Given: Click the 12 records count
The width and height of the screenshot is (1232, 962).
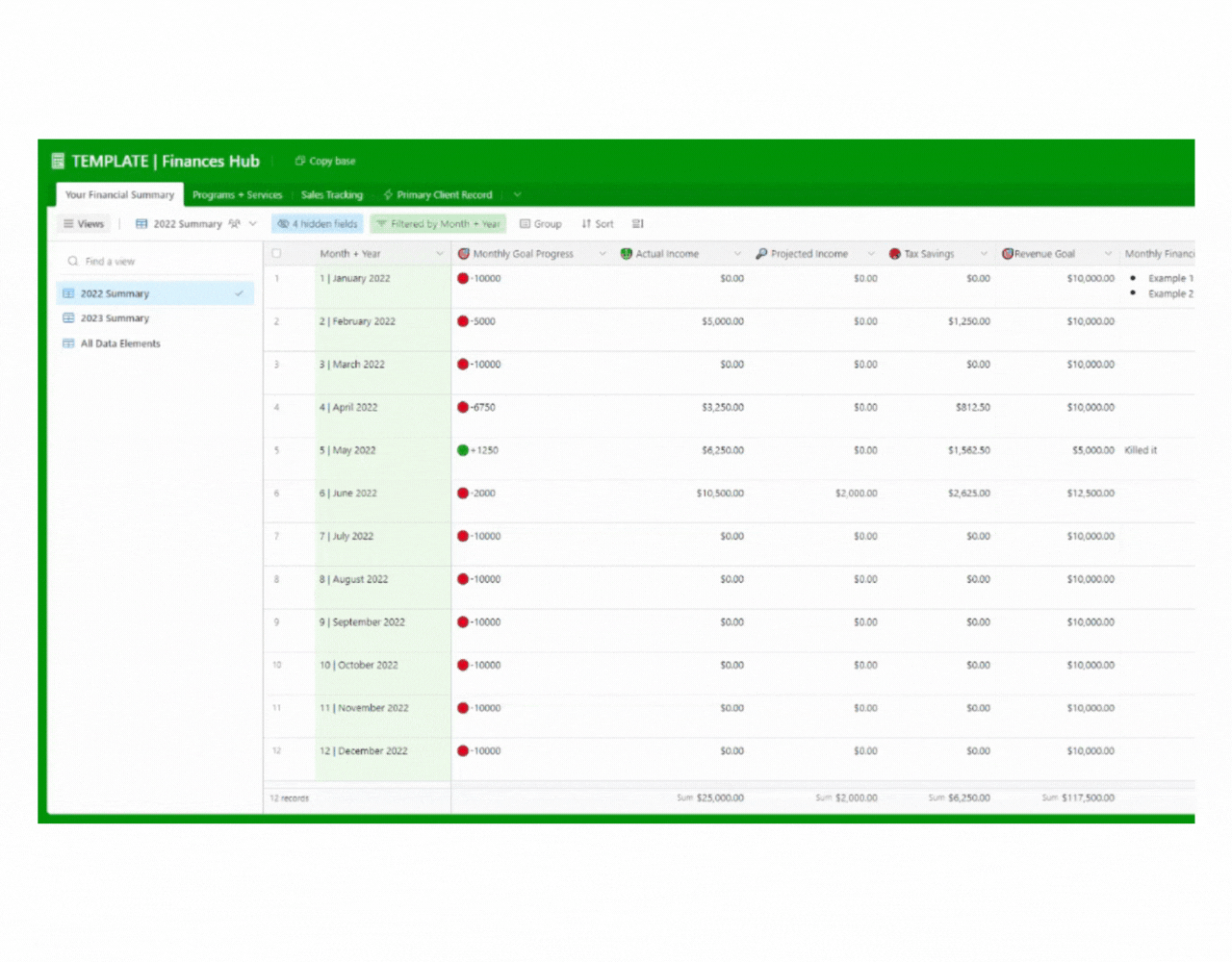Looking at the screenshot, I should pyautogui.click(x=289, y=797).
